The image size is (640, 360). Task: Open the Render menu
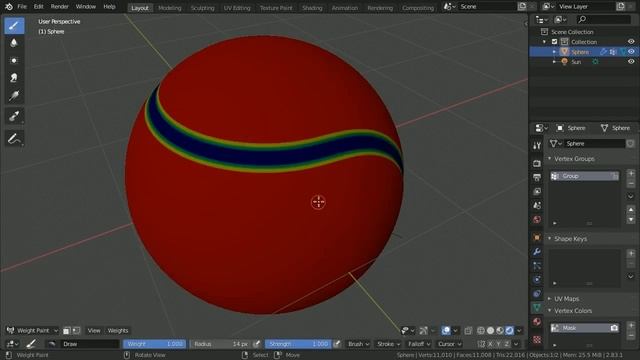(x=60, y=7)
